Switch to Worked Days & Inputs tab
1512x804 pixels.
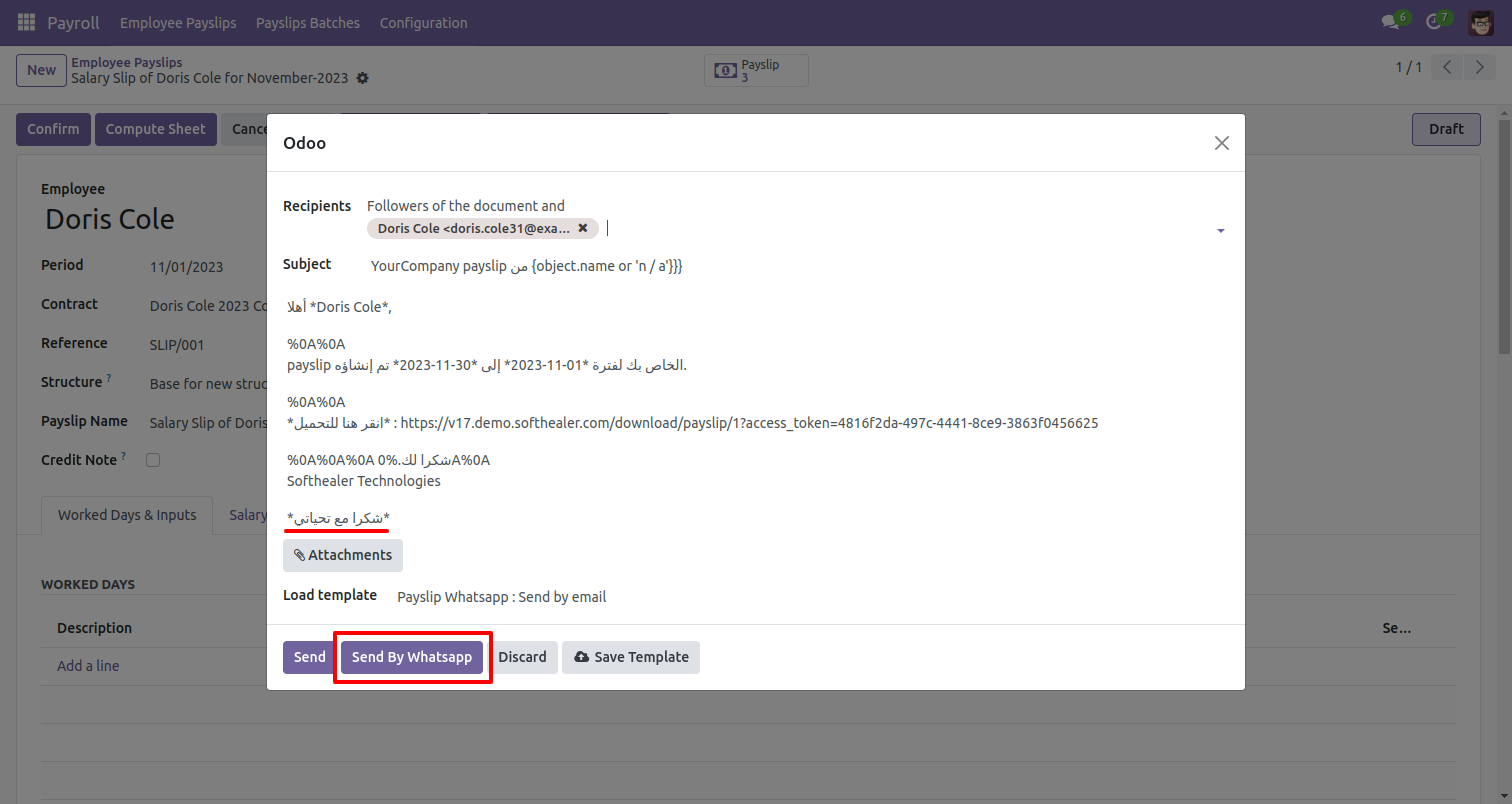coord(127,515)
